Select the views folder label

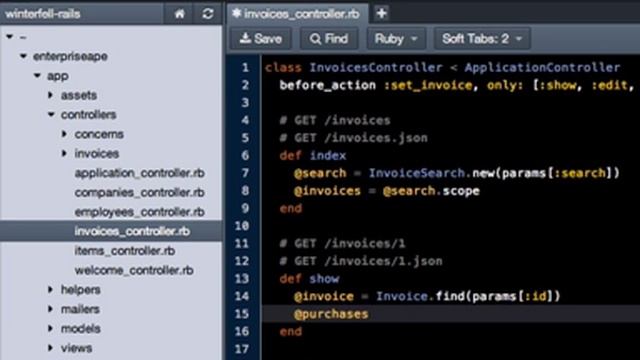coord(76,348)
